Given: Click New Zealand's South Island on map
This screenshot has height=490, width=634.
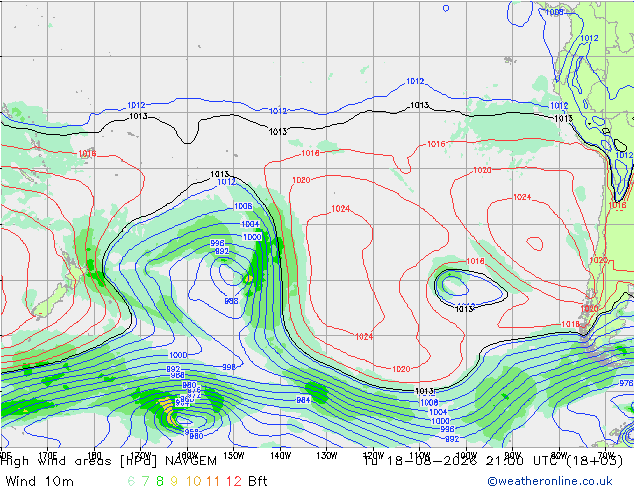Looking at the screenshot, I should coord(48,302).
